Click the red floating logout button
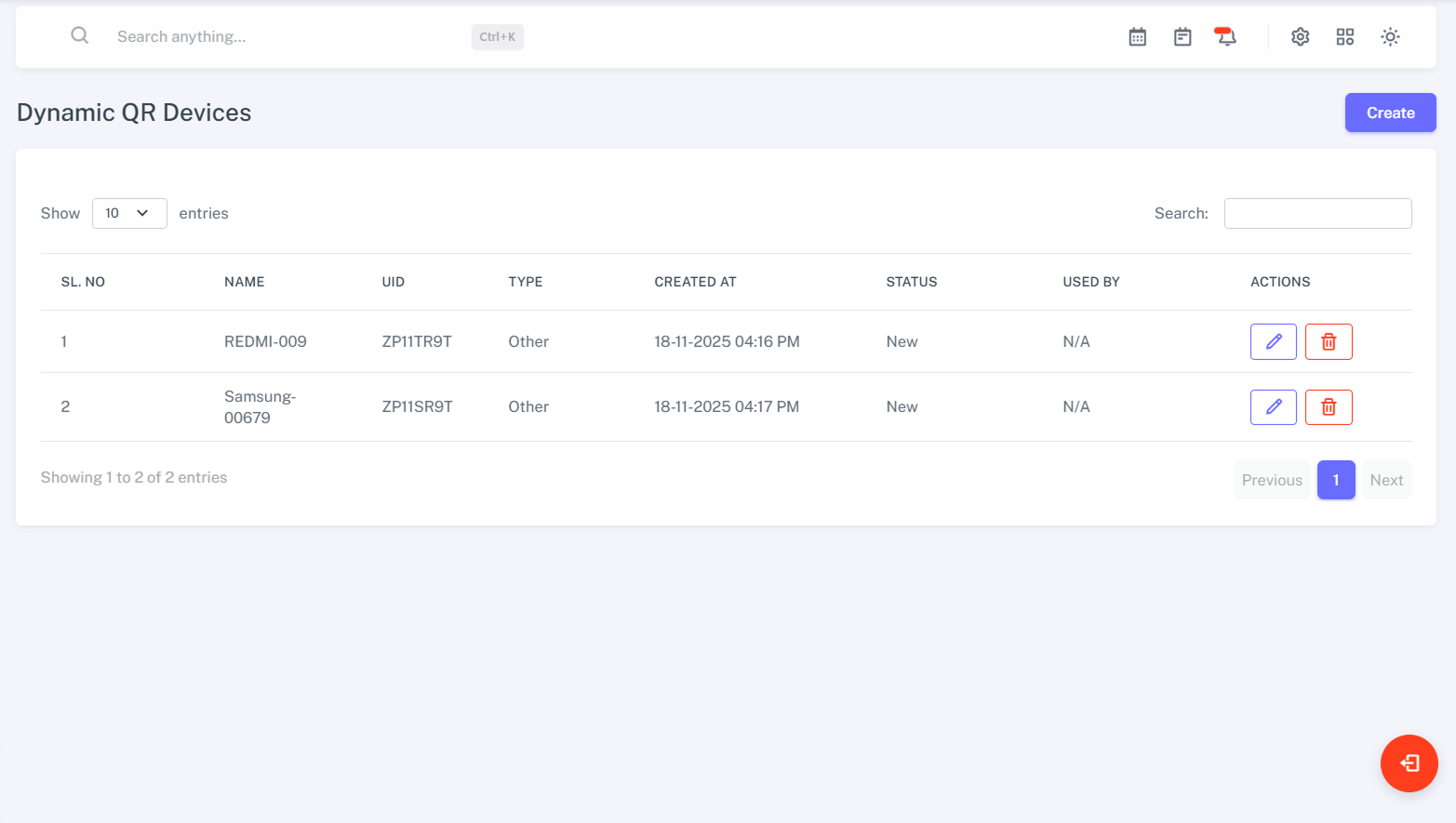The height and width of the screenshot is (823, 1456). (x=1409, y=763)
